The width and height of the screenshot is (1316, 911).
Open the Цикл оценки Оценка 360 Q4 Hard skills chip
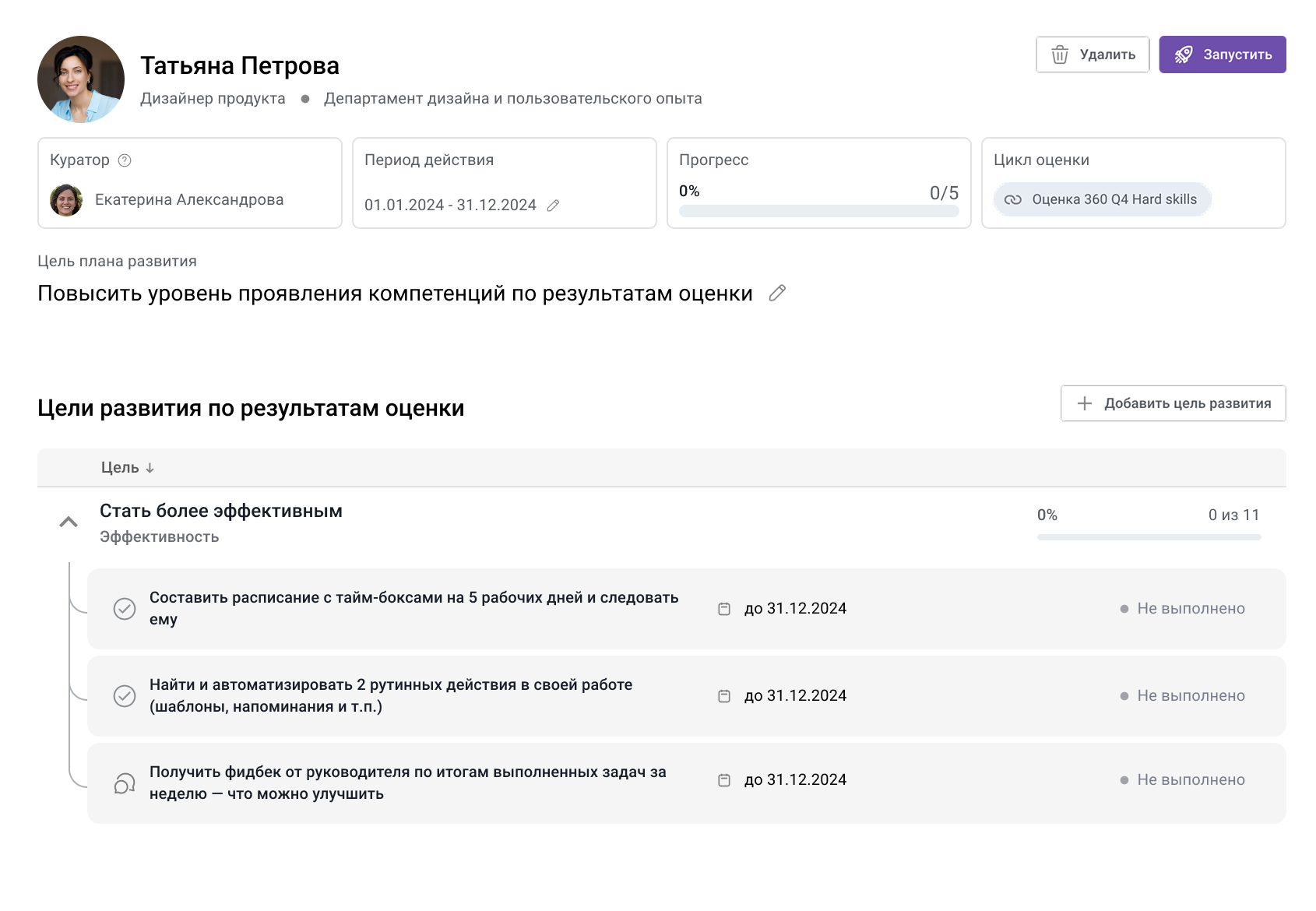tap(1101, 199)
